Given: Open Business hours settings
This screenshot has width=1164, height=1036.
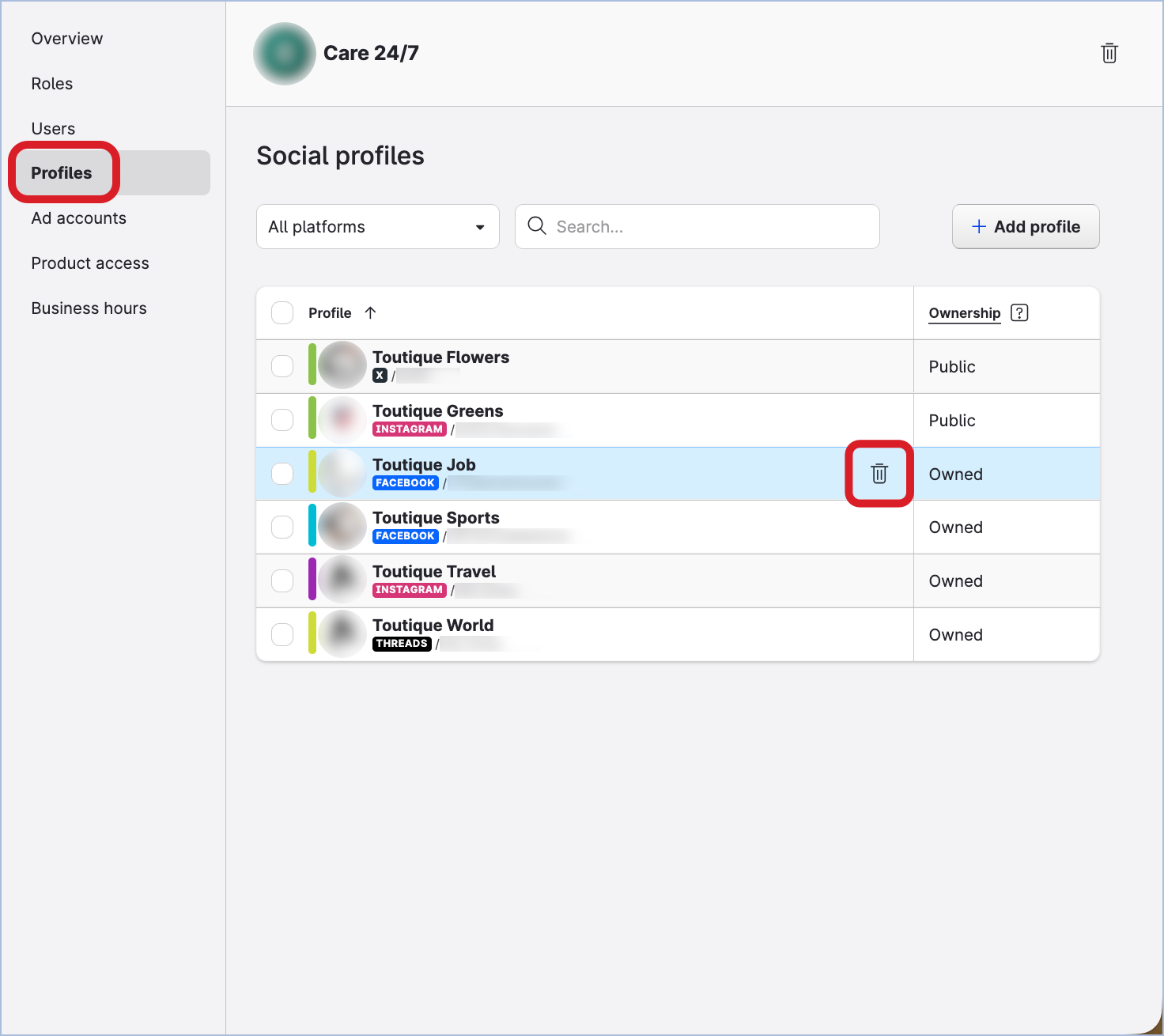Looking at the screenshot, I should point(89,308).
